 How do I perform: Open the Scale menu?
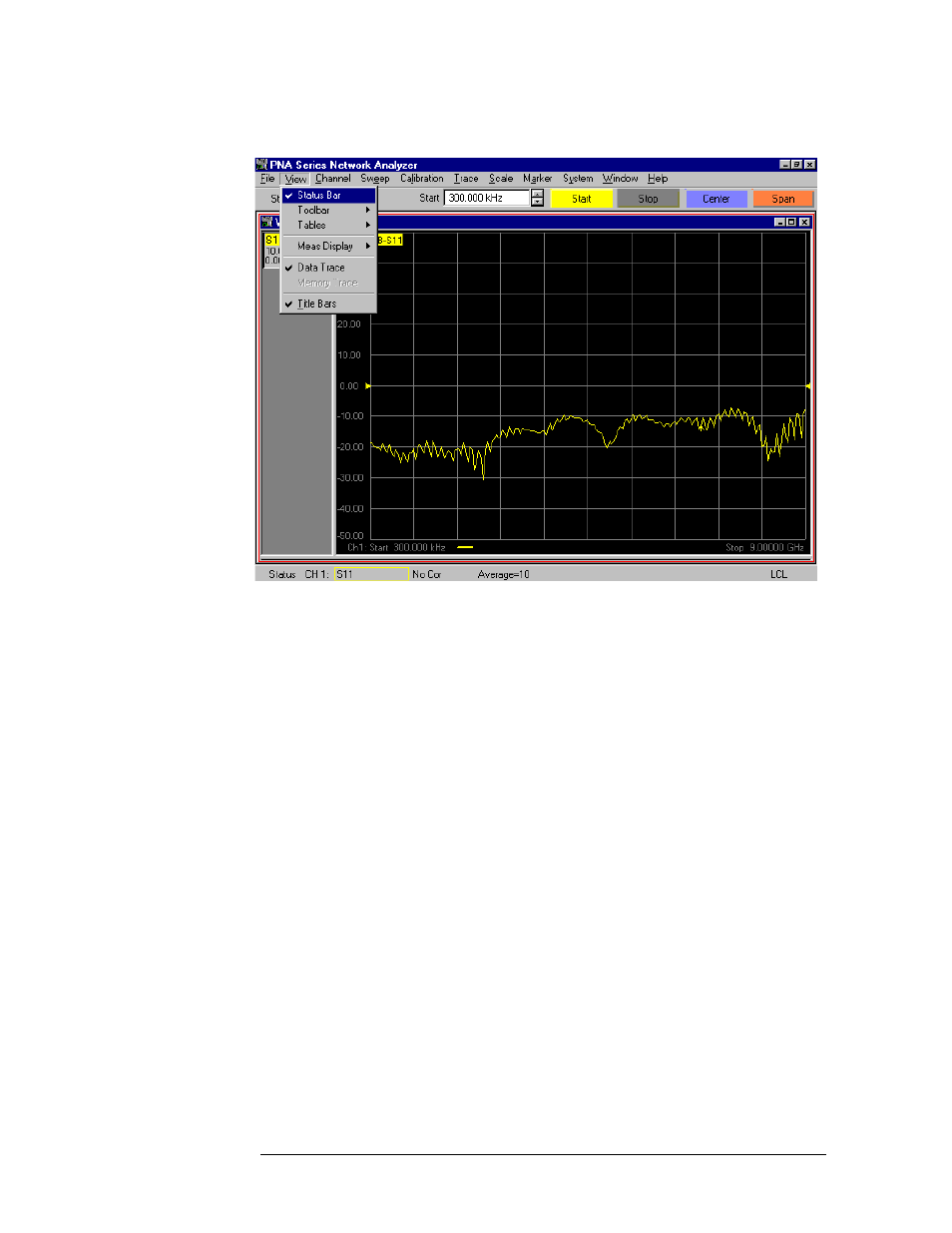(x=501, y=179)
